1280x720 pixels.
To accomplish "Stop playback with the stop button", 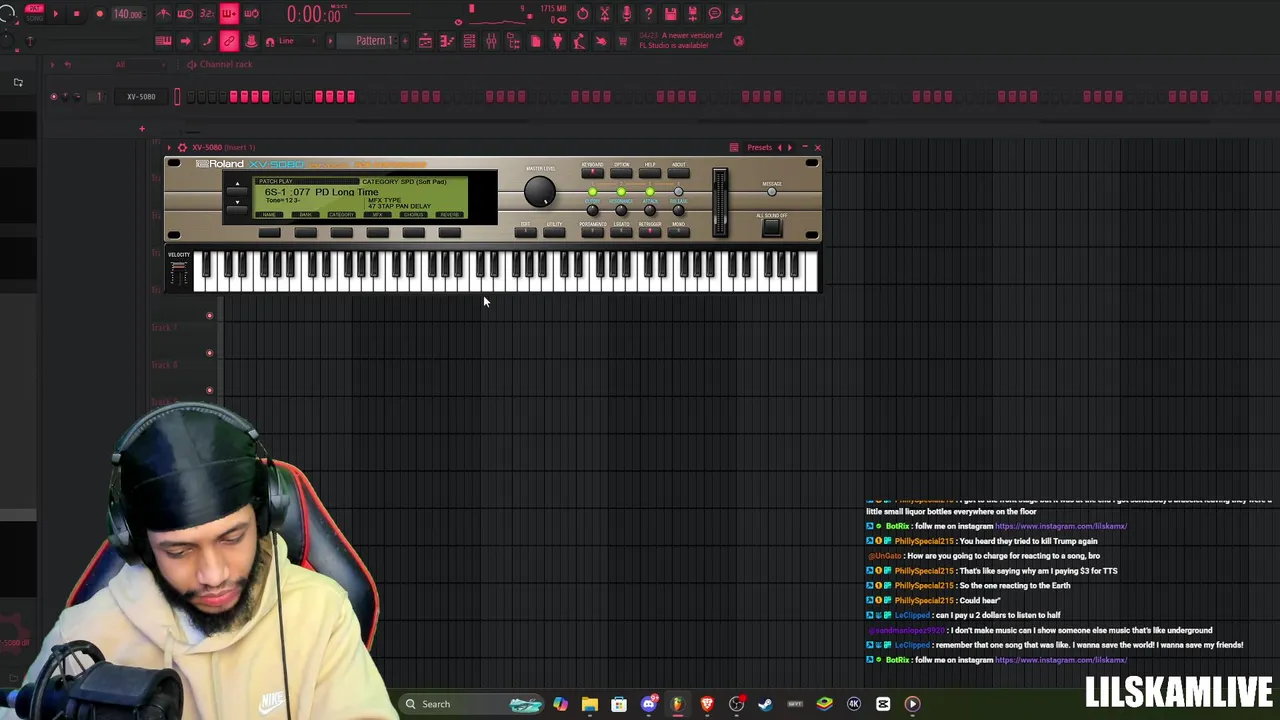I will pos(76,13).
